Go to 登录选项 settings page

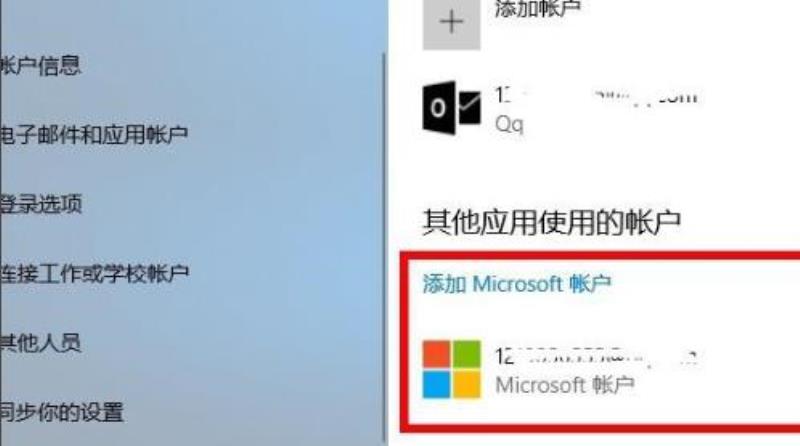pos(41,204)
